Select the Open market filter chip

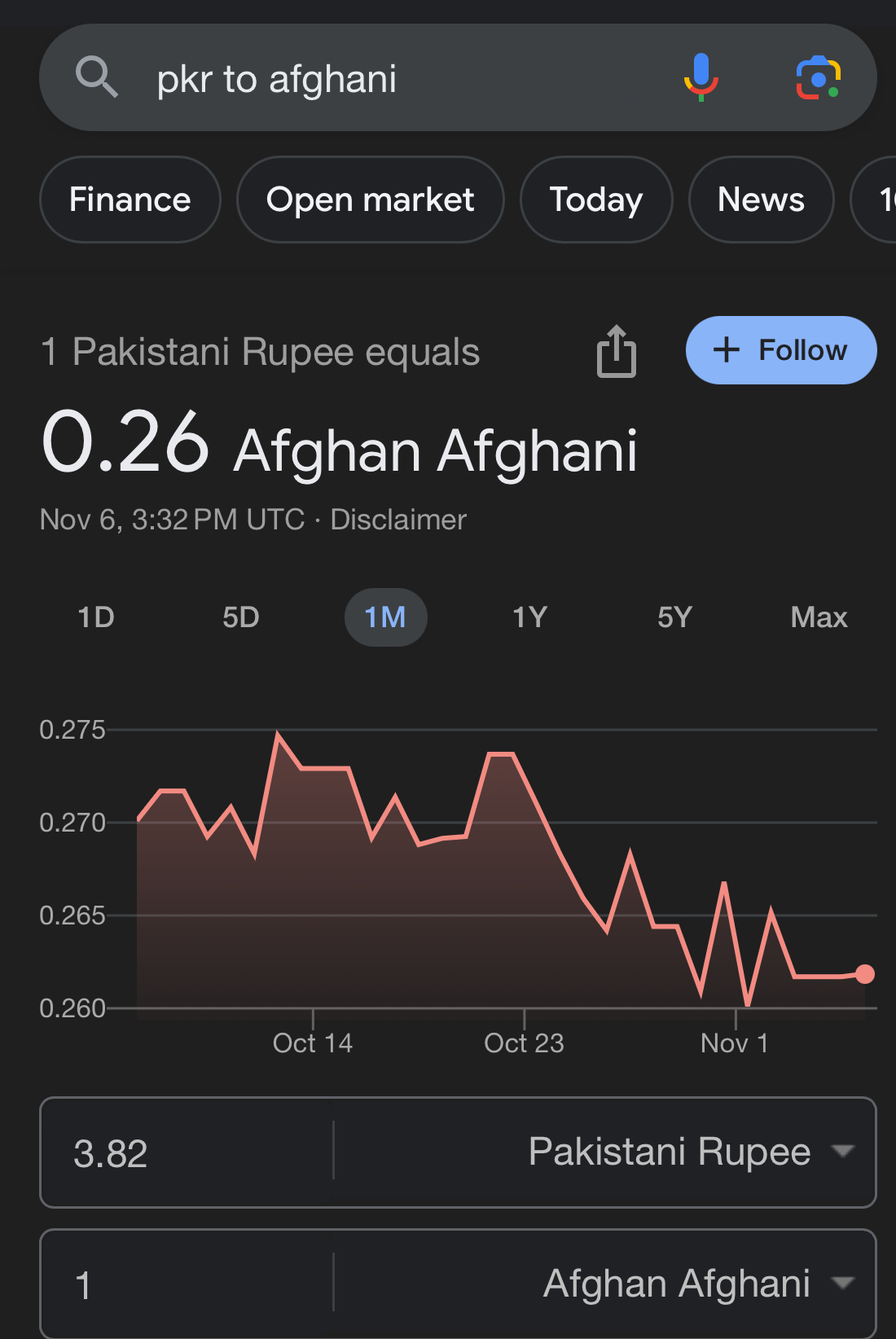pos(371,200)
